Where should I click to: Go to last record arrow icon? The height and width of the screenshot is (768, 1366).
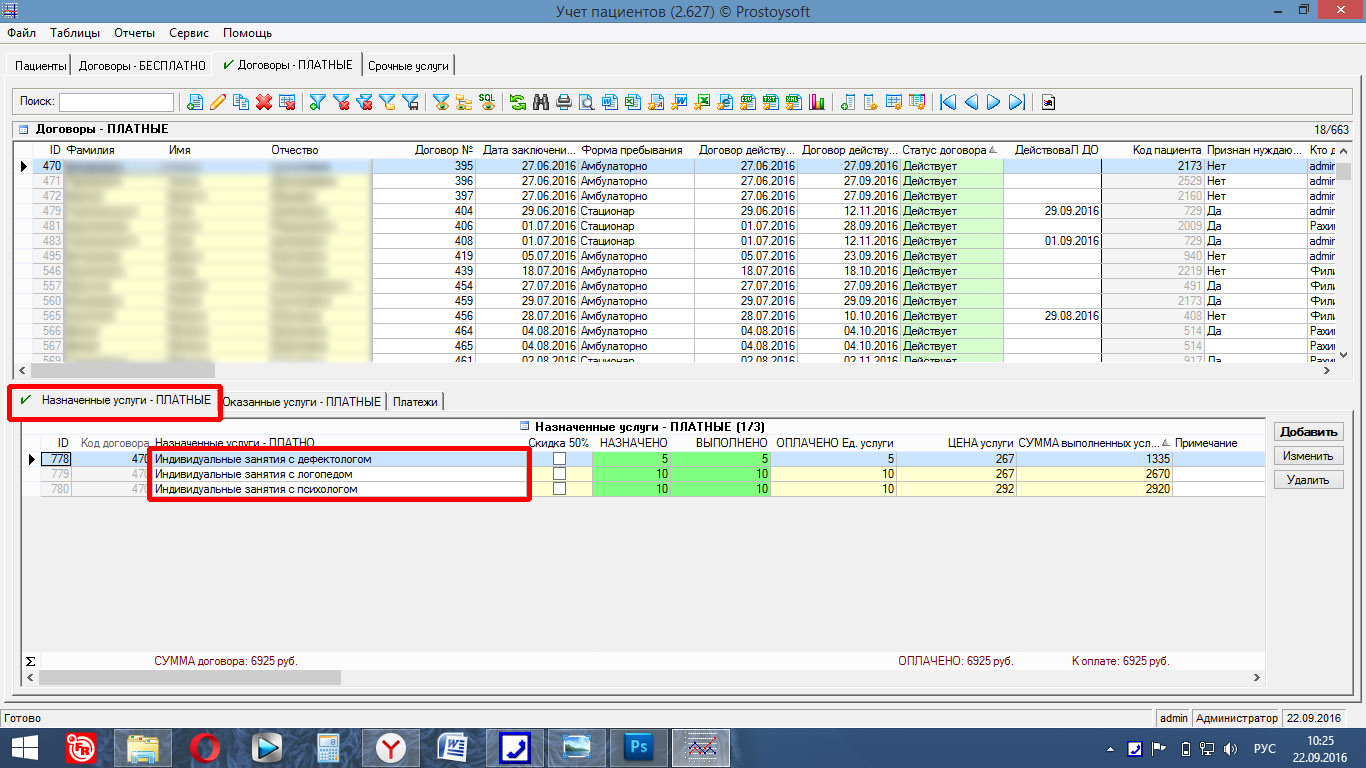[1017, 102]
